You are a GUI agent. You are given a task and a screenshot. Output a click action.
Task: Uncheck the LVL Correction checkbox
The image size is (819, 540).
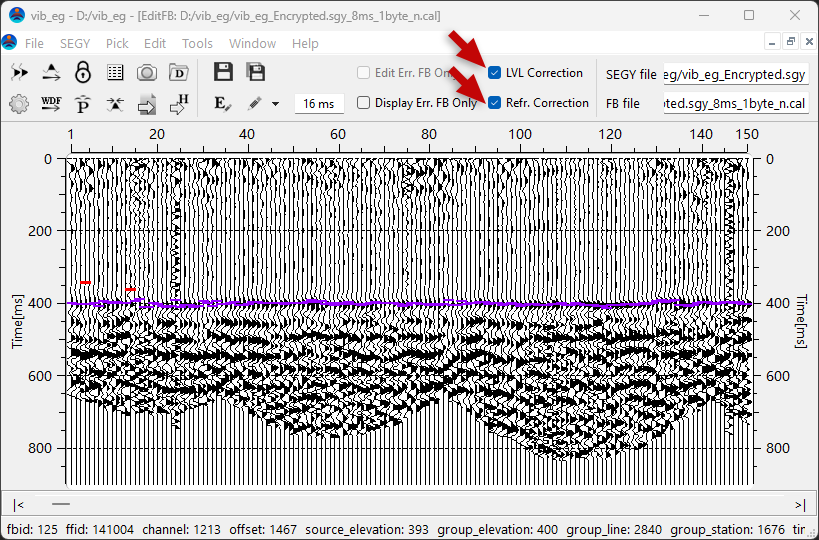point(495,73)
